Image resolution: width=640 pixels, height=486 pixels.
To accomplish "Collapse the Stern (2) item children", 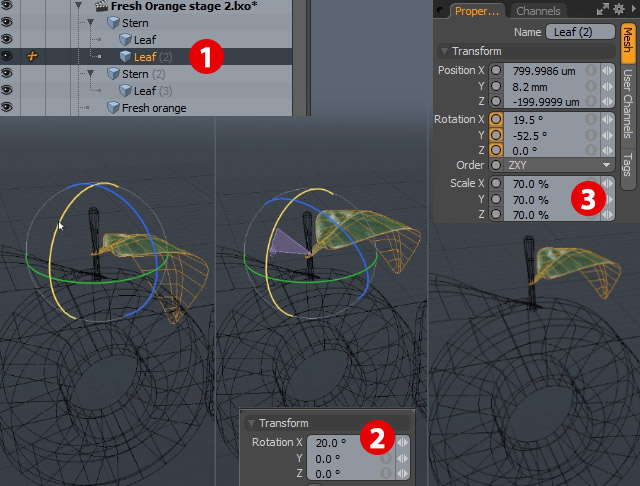I will 90,73.
